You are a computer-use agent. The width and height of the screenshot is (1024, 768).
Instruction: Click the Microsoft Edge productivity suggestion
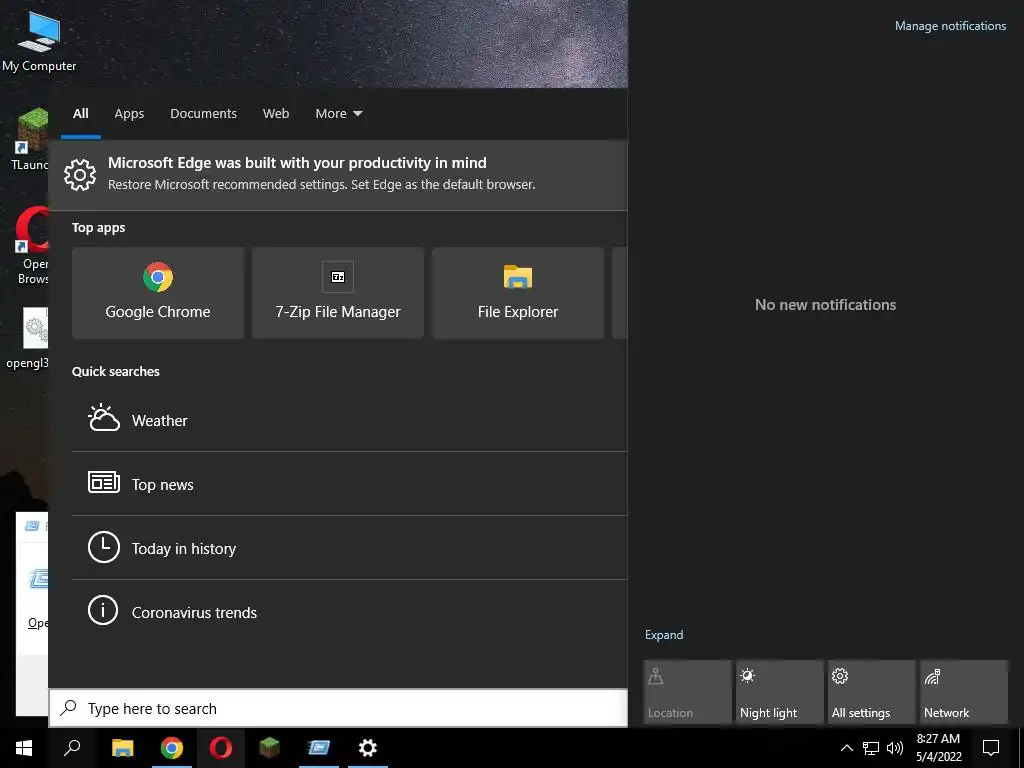pyautogui.click(x=338, y=174)
